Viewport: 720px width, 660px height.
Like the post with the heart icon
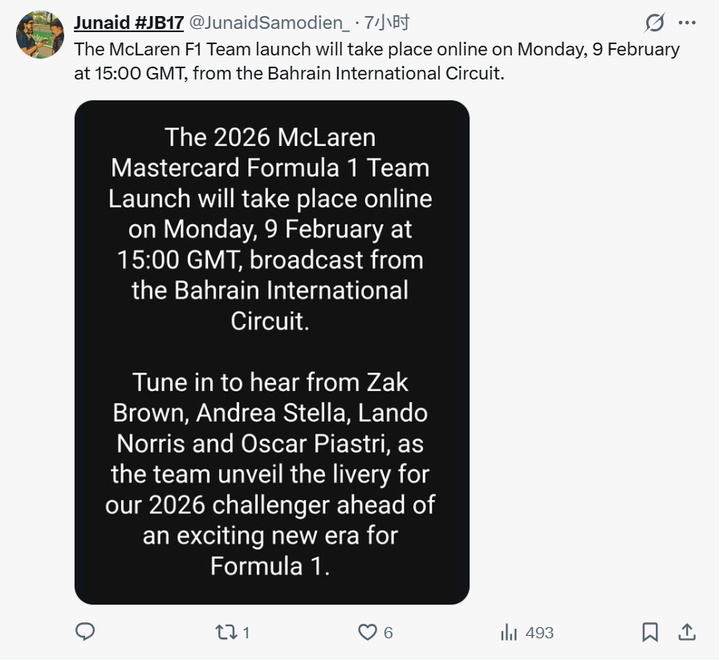tap(367, 632)
